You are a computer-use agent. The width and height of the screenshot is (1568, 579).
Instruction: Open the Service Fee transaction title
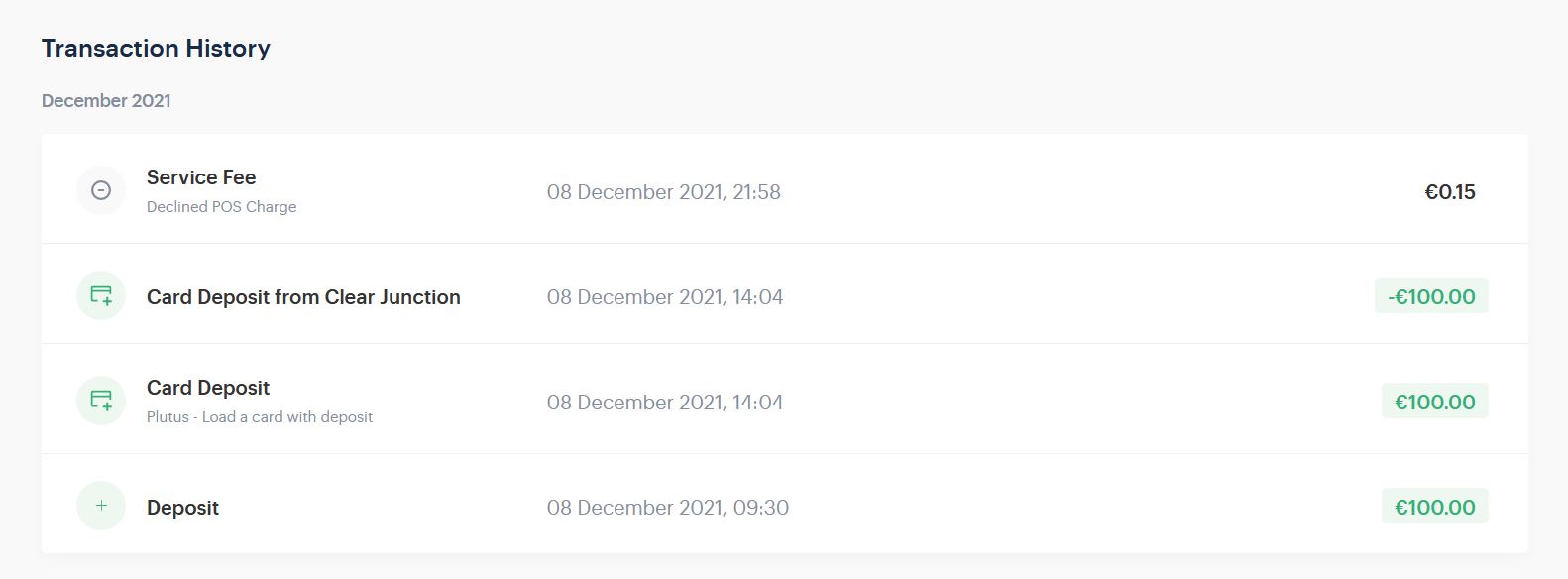coord(201,177)
